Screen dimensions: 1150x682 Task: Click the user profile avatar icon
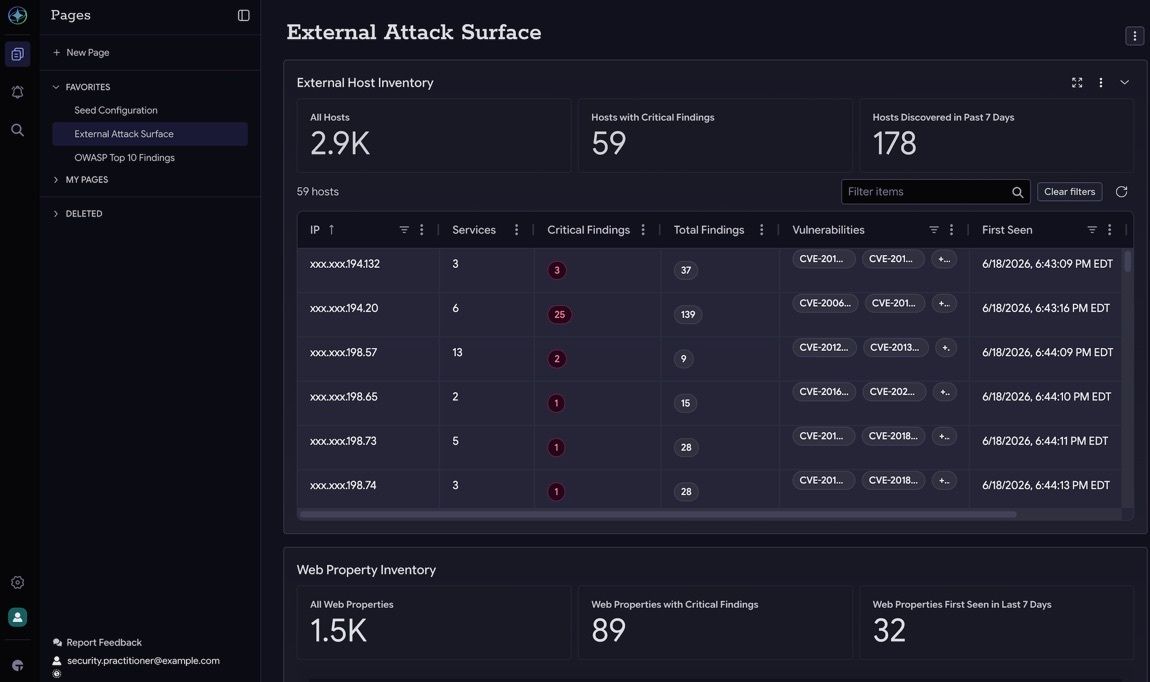pyautogui.click(x=18, y=617)
